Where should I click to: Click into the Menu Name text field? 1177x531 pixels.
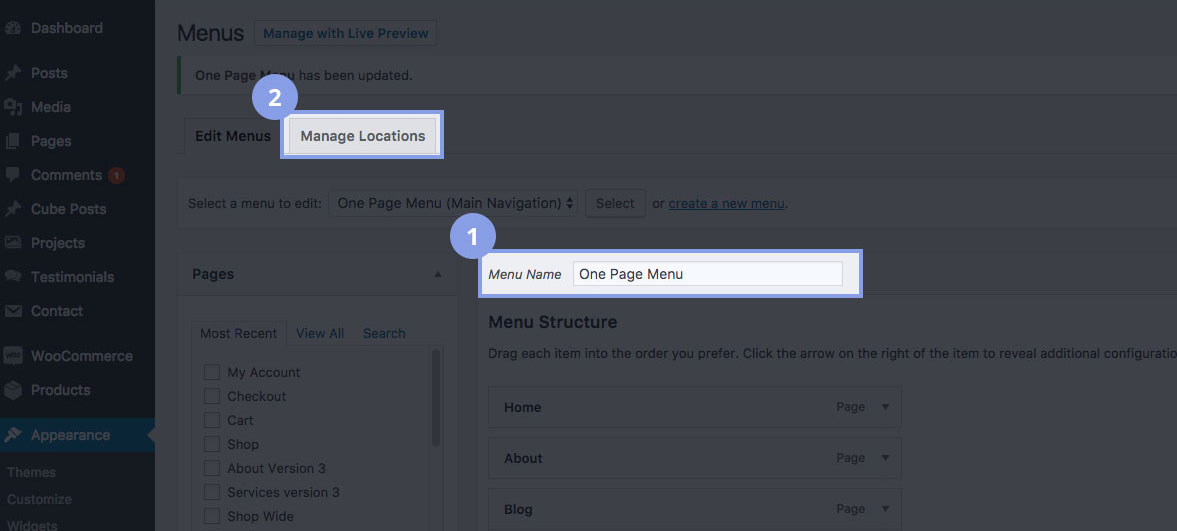pyautogui.click(x=707, y=274)
